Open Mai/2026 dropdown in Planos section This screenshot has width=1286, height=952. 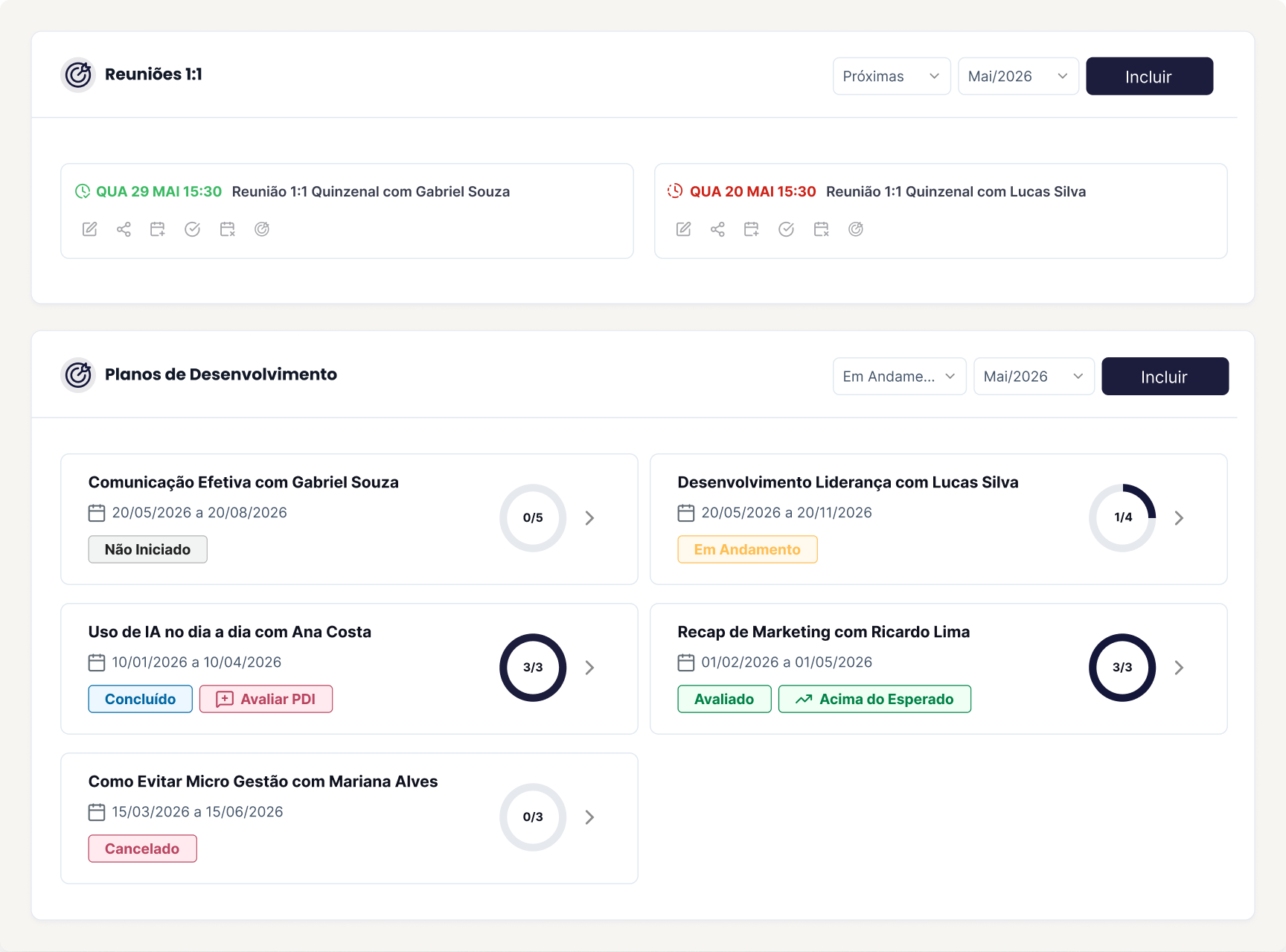point(1034,376)
